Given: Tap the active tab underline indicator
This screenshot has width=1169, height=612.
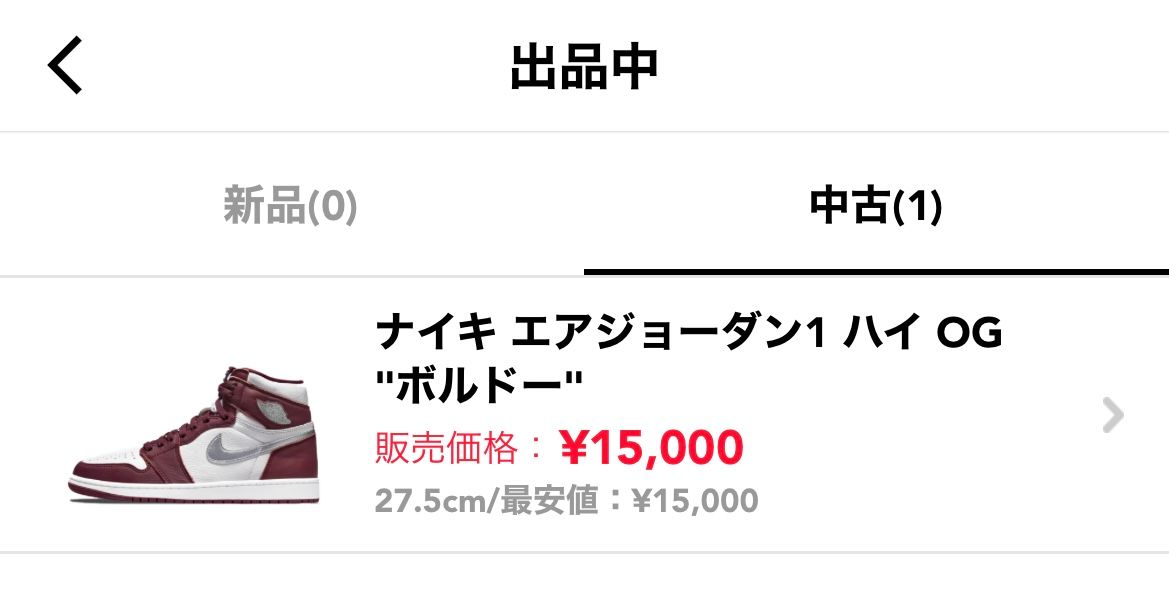Looking at the screenshot, I should [x=876, y=268].
